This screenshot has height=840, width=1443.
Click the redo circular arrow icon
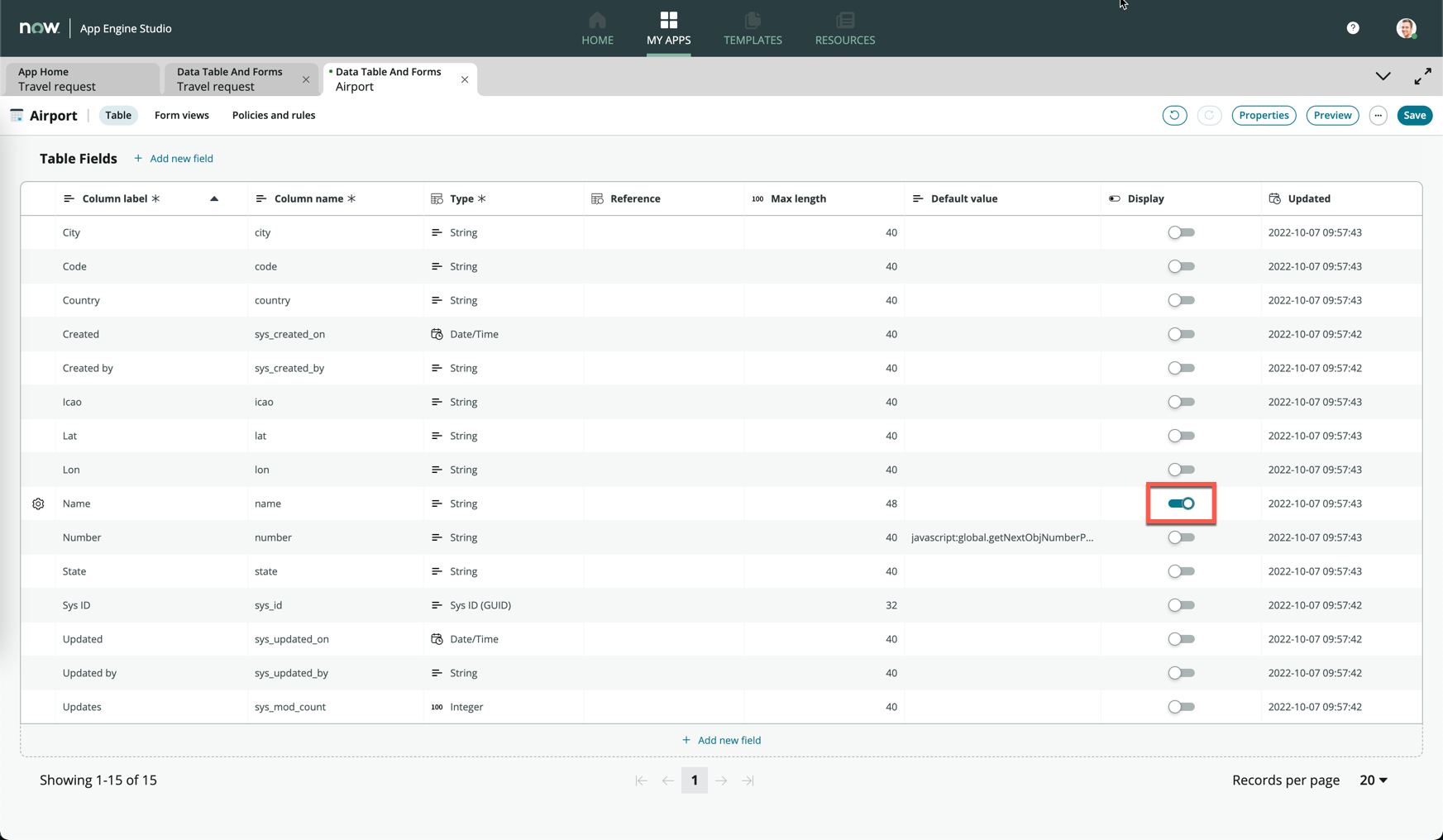pyautogui.click(x=1209, y=115)
